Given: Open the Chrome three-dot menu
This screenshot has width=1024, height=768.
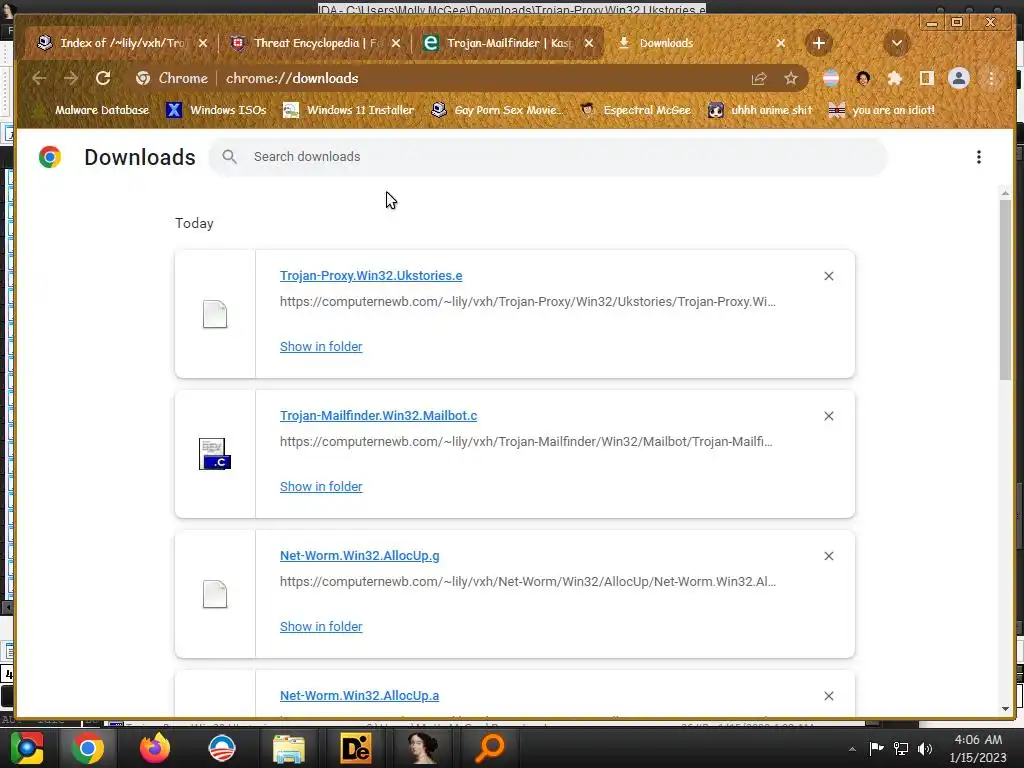Looking at the screenshot, I should [991, 78].
